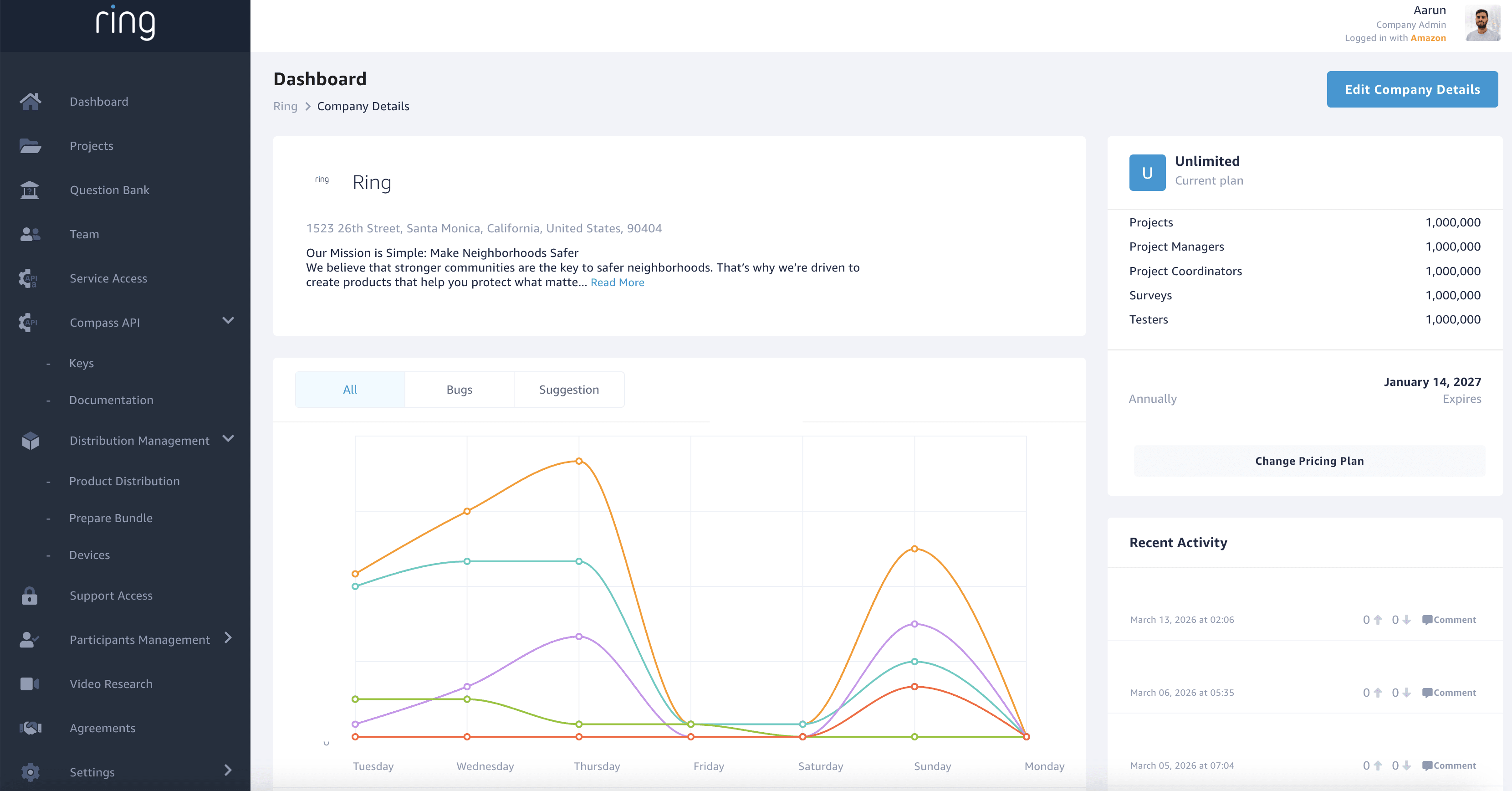The height and width of the screenshot is (791, 1512).
Task: Open Devices under Distribution Management
Action: pos(90,555)
